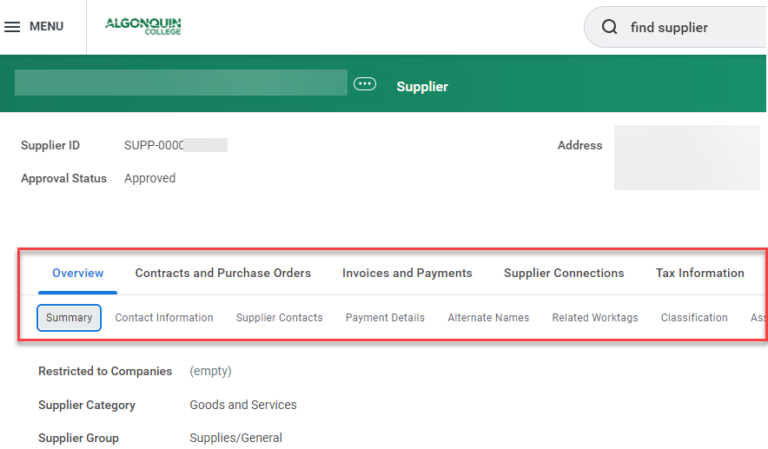Image resolution: width=768 pixels, height=449 pixels.
Task: Select the Summary sub-tab
Action: (69, 318)
